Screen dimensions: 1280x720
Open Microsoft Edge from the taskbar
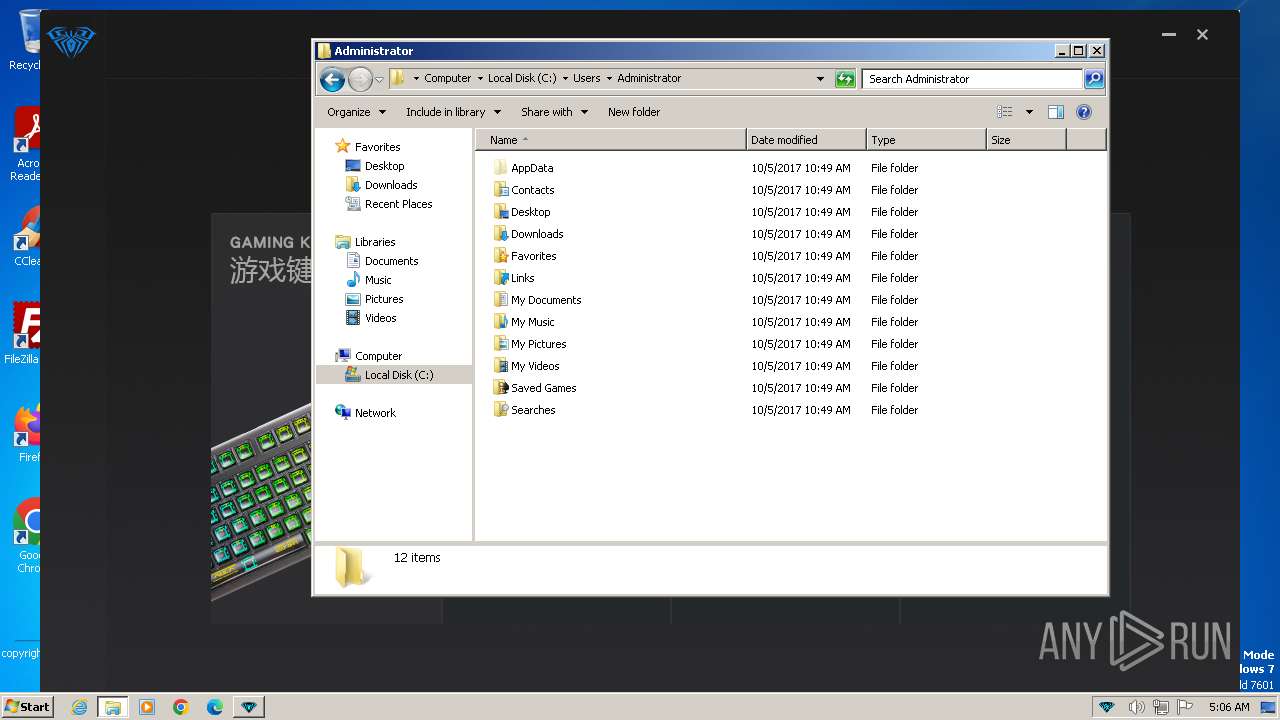(x=215, y=707)
